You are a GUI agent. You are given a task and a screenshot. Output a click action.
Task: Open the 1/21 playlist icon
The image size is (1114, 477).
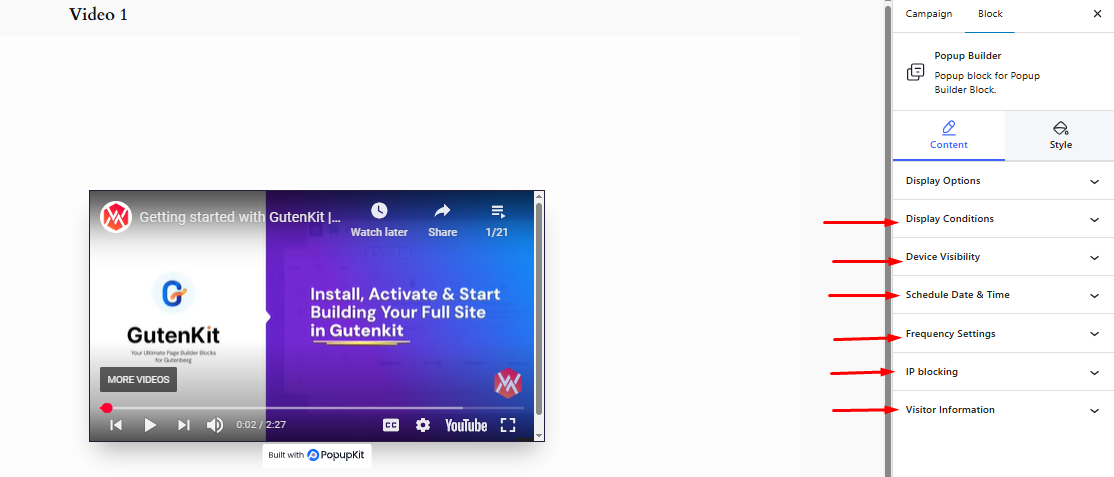pos(497,210)
